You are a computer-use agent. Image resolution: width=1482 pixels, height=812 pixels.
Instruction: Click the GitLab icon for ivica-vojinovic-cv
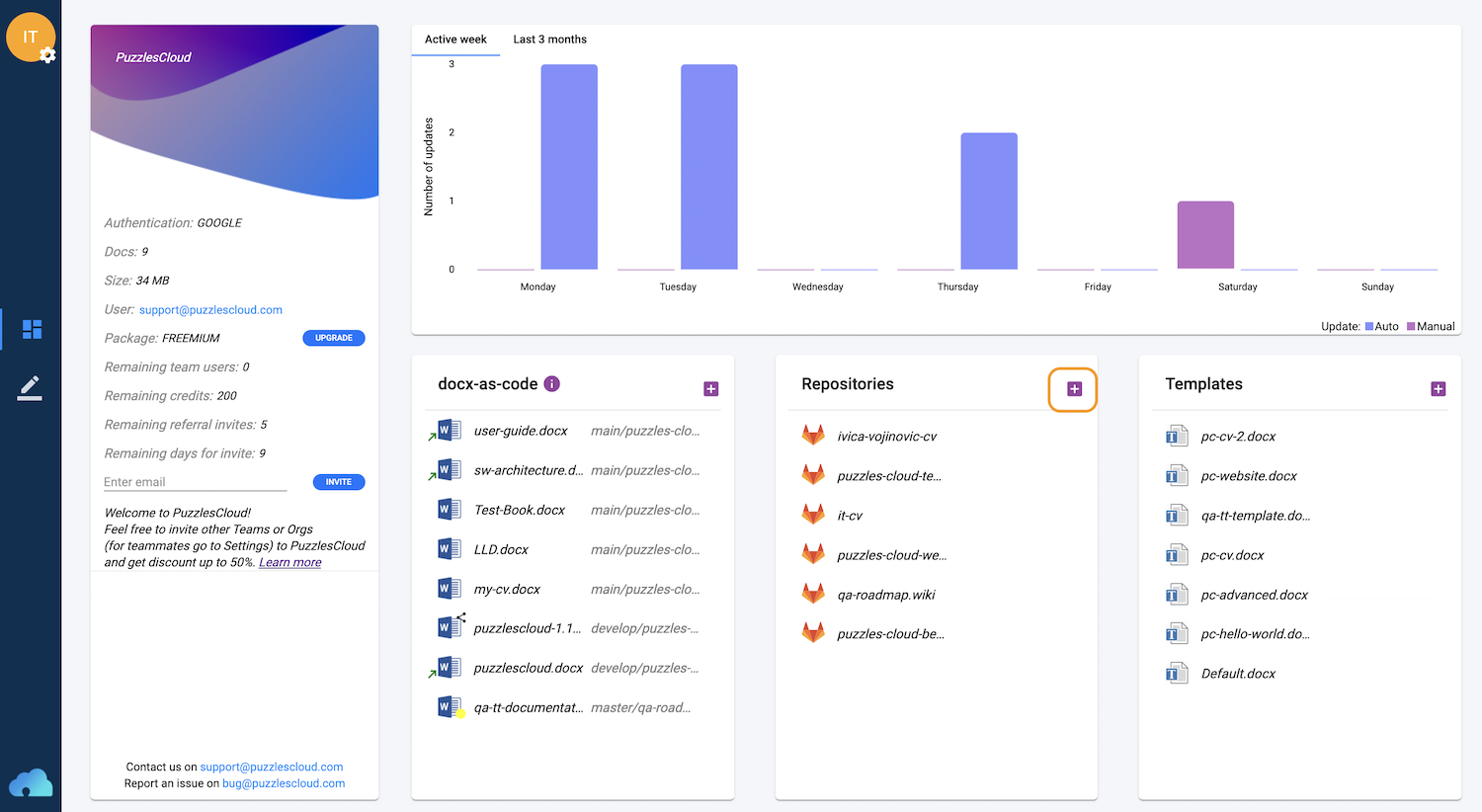click(813, 436)
